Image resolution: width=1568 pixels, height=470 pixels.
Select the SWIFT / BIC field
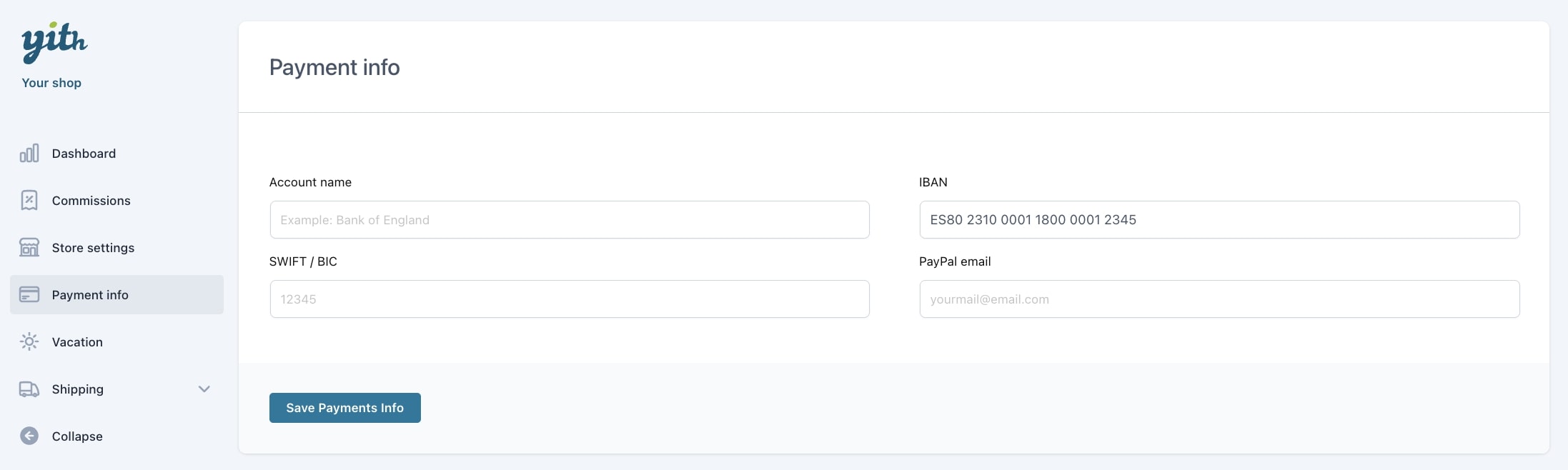click(570, 299)
